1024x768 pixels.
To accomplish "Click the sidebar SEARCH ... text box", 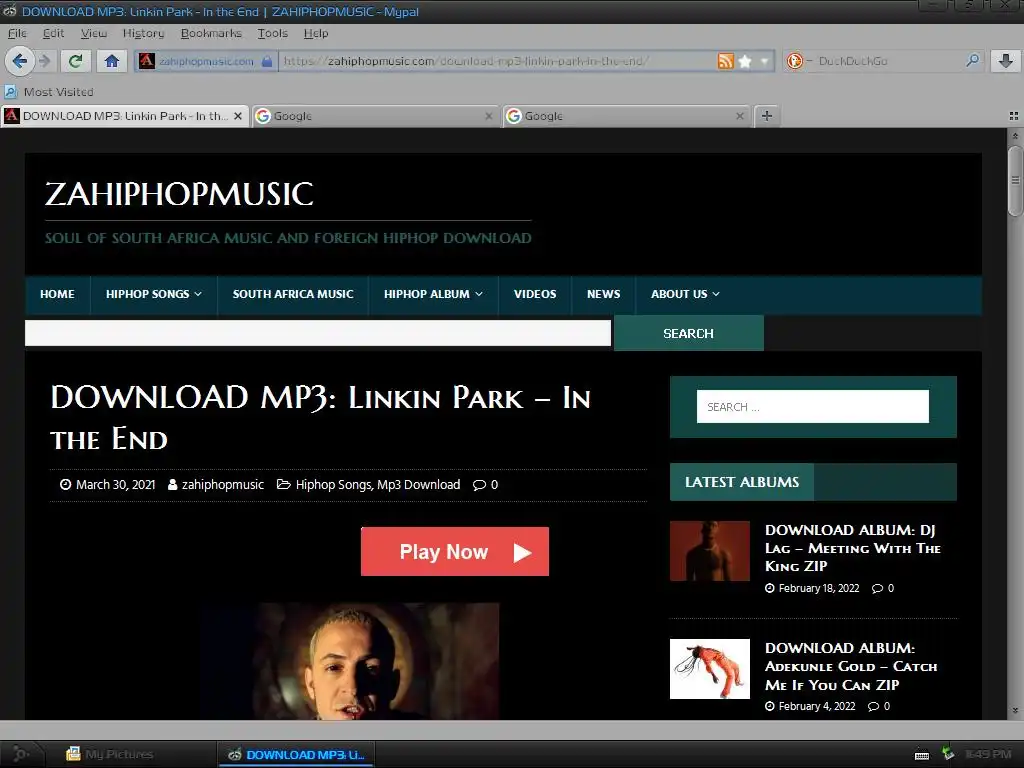I will (812, 406).
